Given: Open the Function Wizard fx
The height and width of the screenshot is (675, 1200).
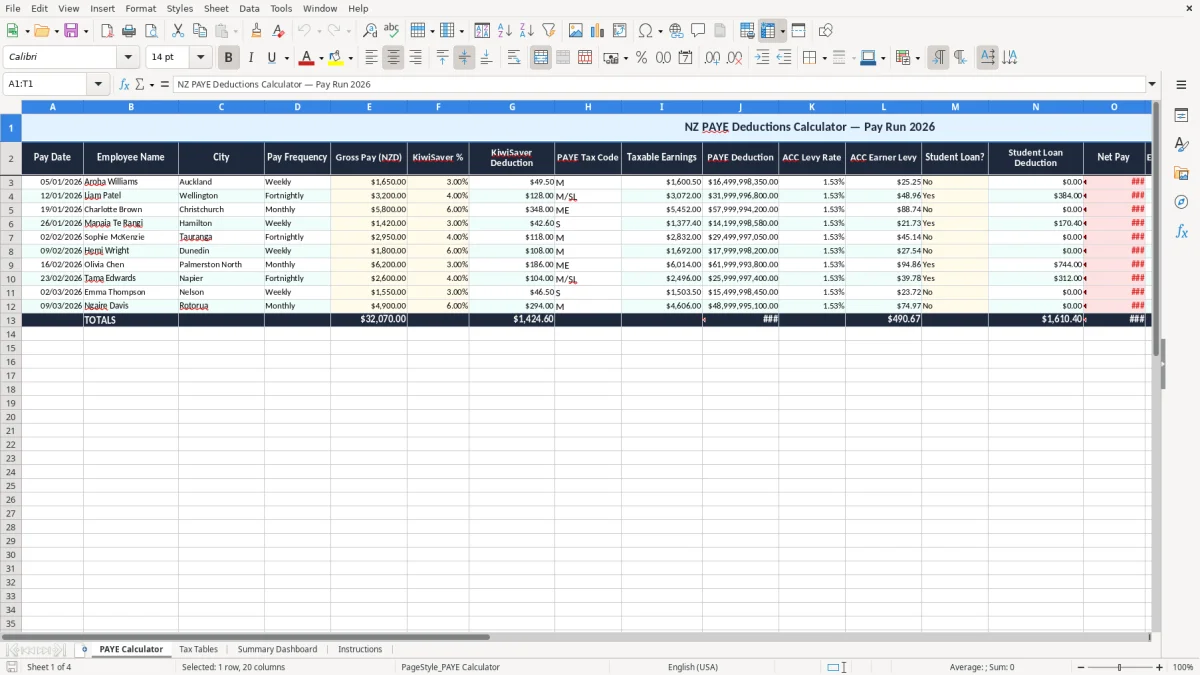Looking at the screenshot, I should [125, 84].
